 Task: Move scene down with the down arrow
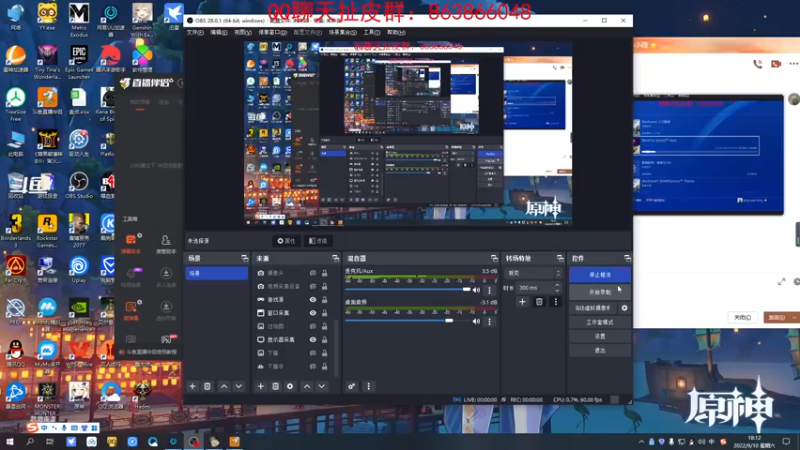239,386
